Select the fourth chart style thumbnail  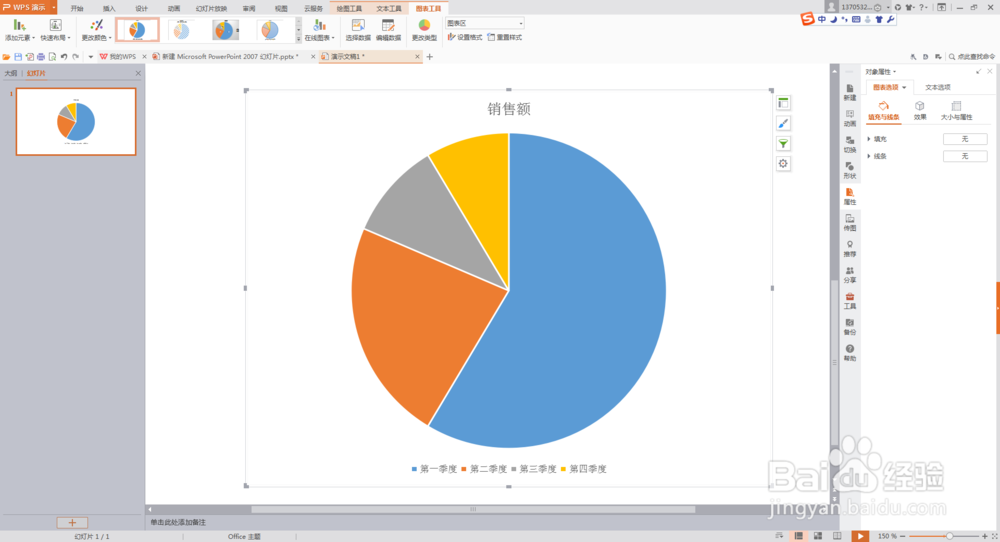(270, 29)
